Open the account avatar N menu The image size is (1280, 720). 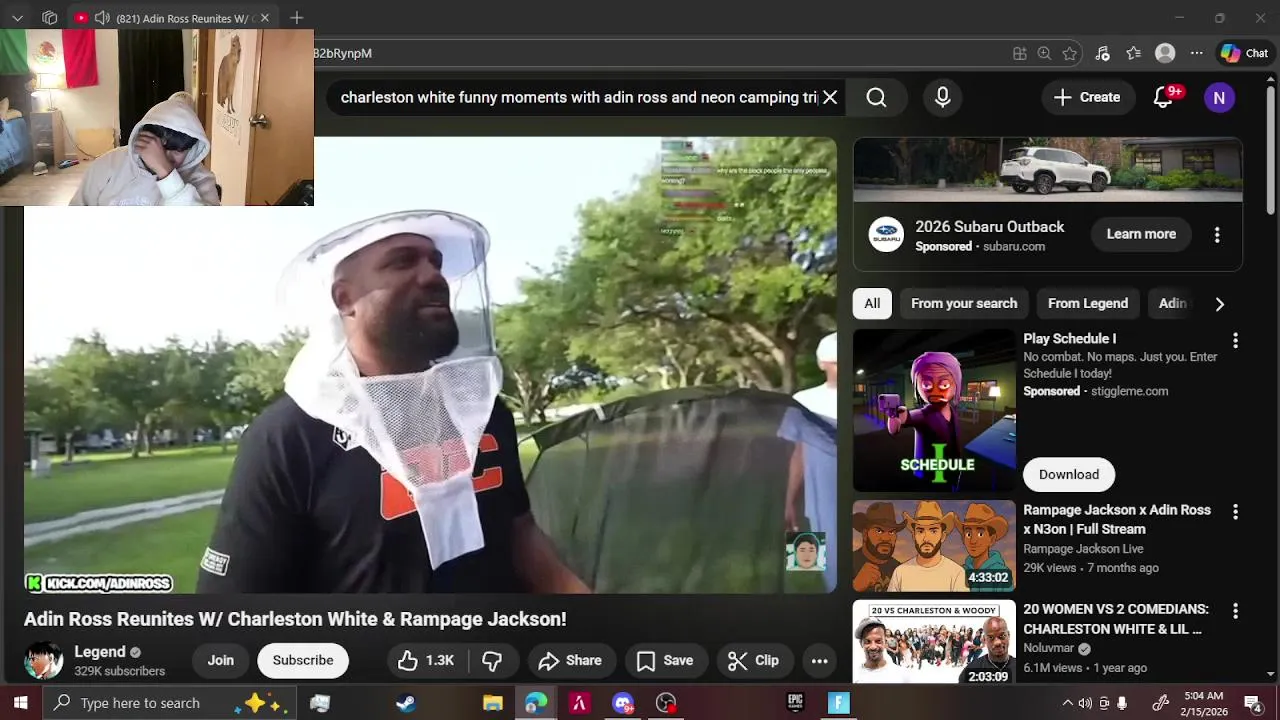pos(1218,97)
